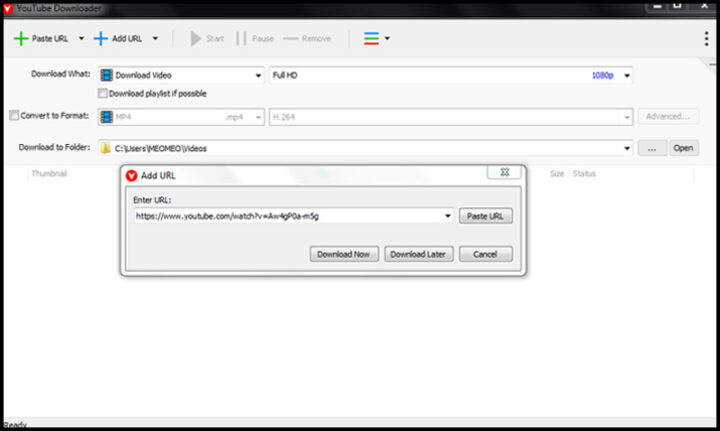
Task: Click the Open folder button
Action: 683,148
